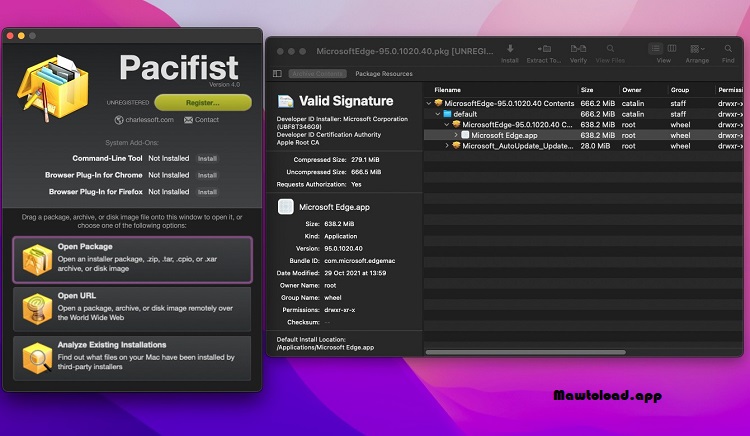
Task: Install Browser Plug-In for Firefox
Action: coord(207,192)
